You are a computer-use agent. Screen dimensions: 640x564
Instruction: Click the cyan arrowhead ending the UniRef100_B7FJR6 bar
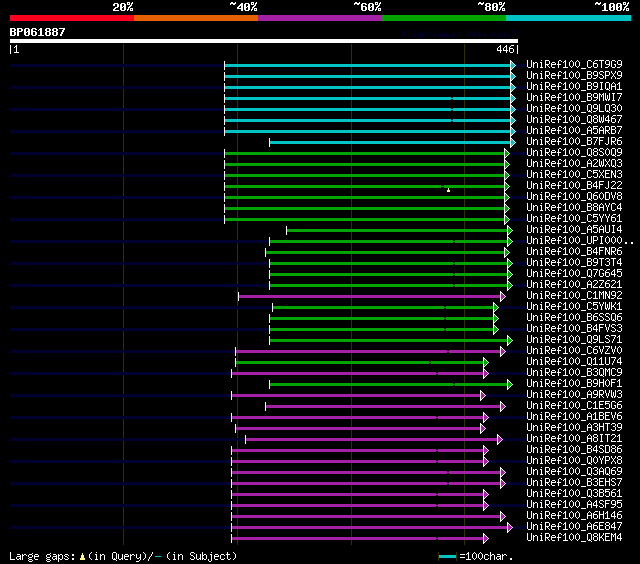[513, 142]
